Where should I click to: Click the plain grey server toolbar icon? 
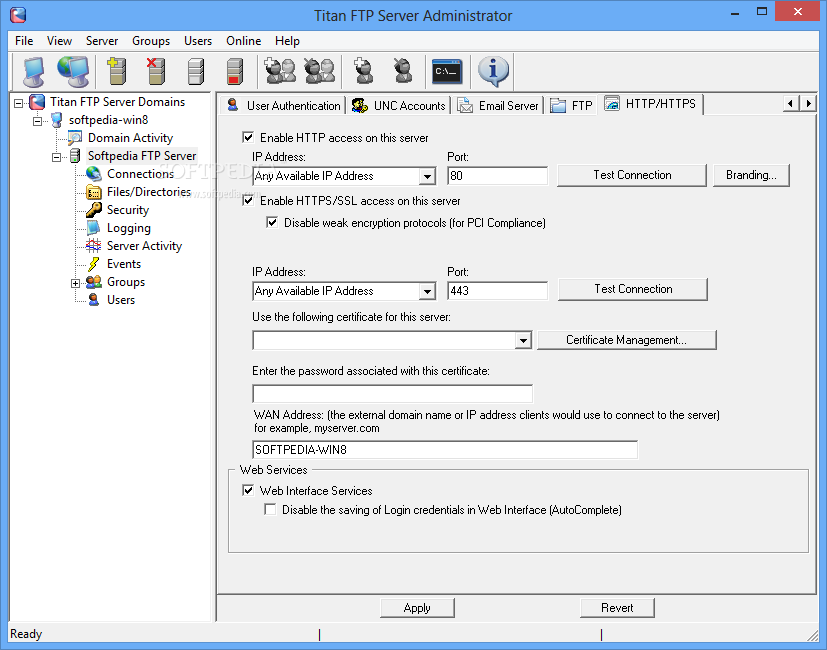pyautogui.click(x=195, y=71)
